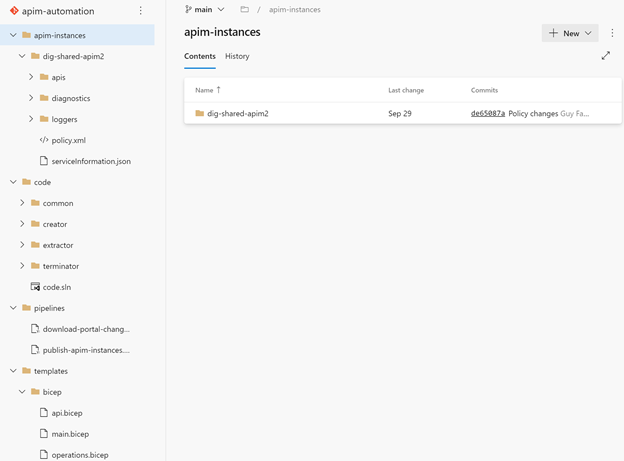This screenshot has height=461, width=624.
Task: Open more actions menu beside New button
Action: point(612,33)
